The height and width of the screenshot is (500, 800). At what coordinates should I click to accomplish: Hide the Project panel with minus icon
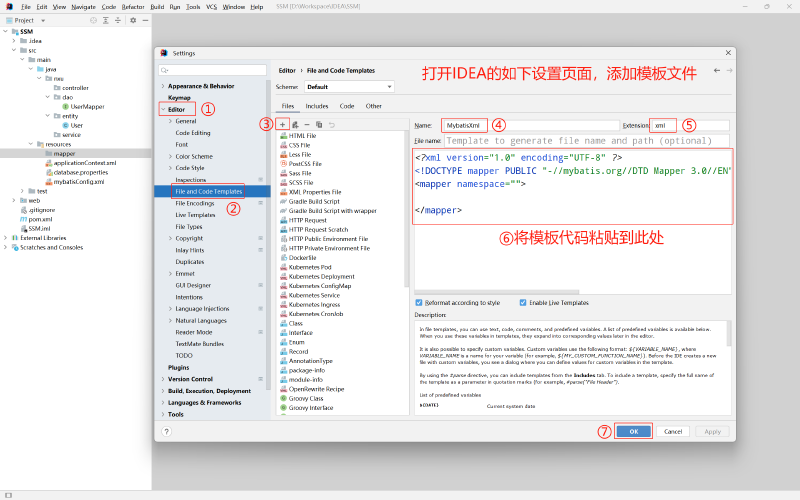coord(145,20)
